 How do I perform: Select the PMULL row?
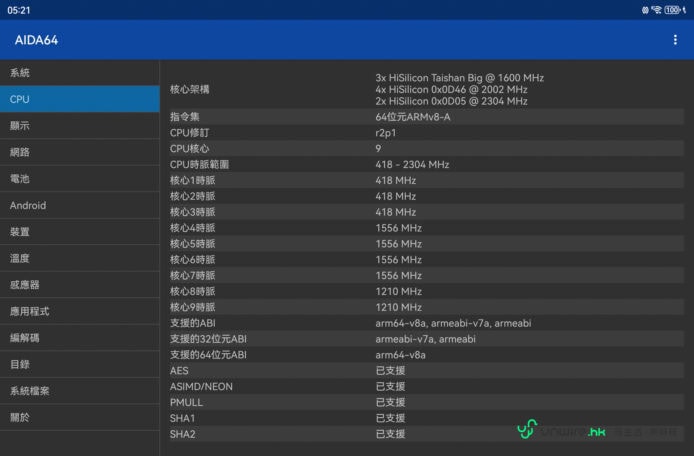click(427, 402)
